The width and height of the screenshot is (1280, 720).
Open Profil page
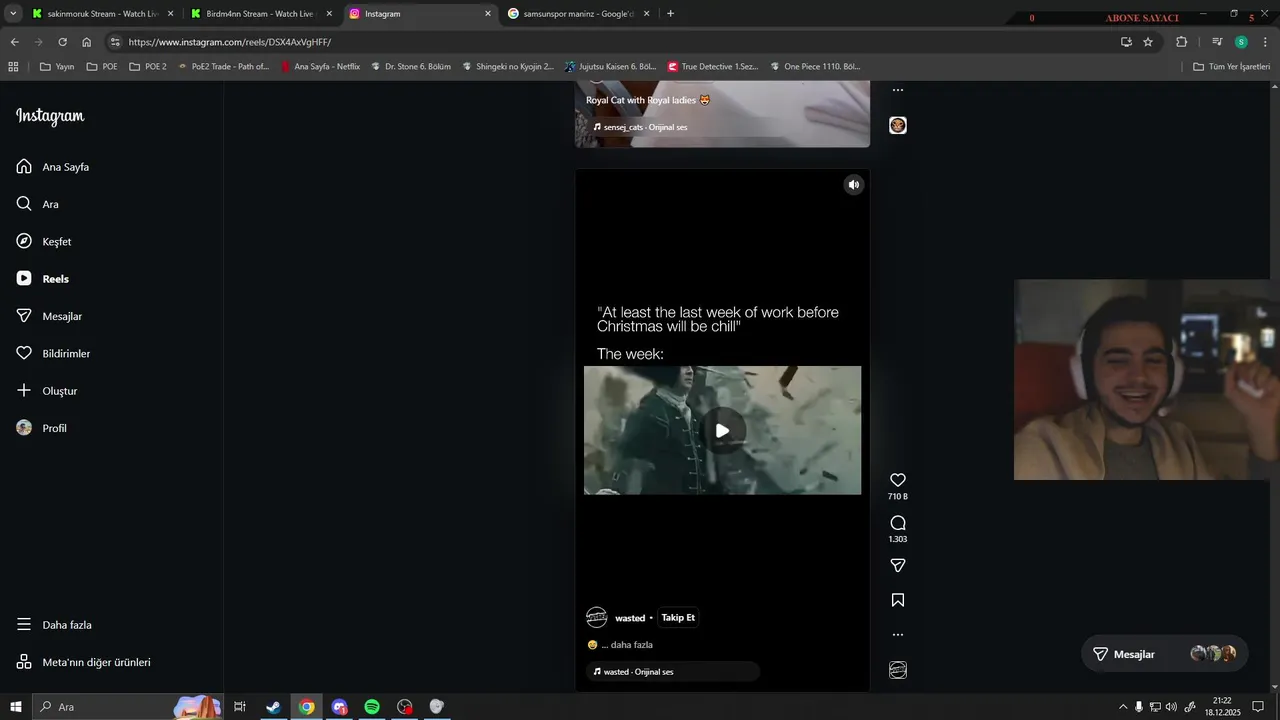click(x=42, y=428)
